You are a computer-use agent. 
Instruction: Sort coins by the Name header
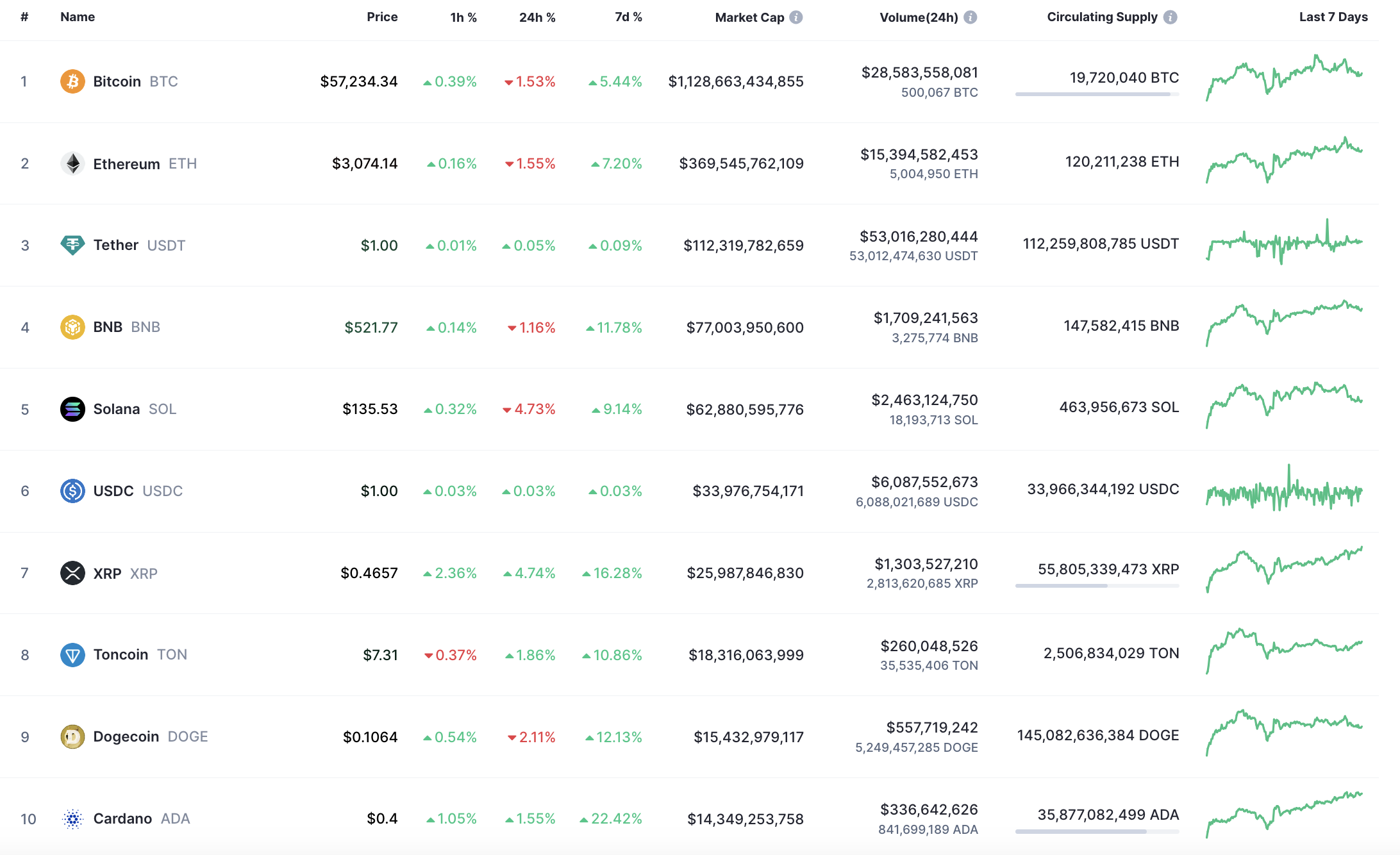(x=78, y=17)
